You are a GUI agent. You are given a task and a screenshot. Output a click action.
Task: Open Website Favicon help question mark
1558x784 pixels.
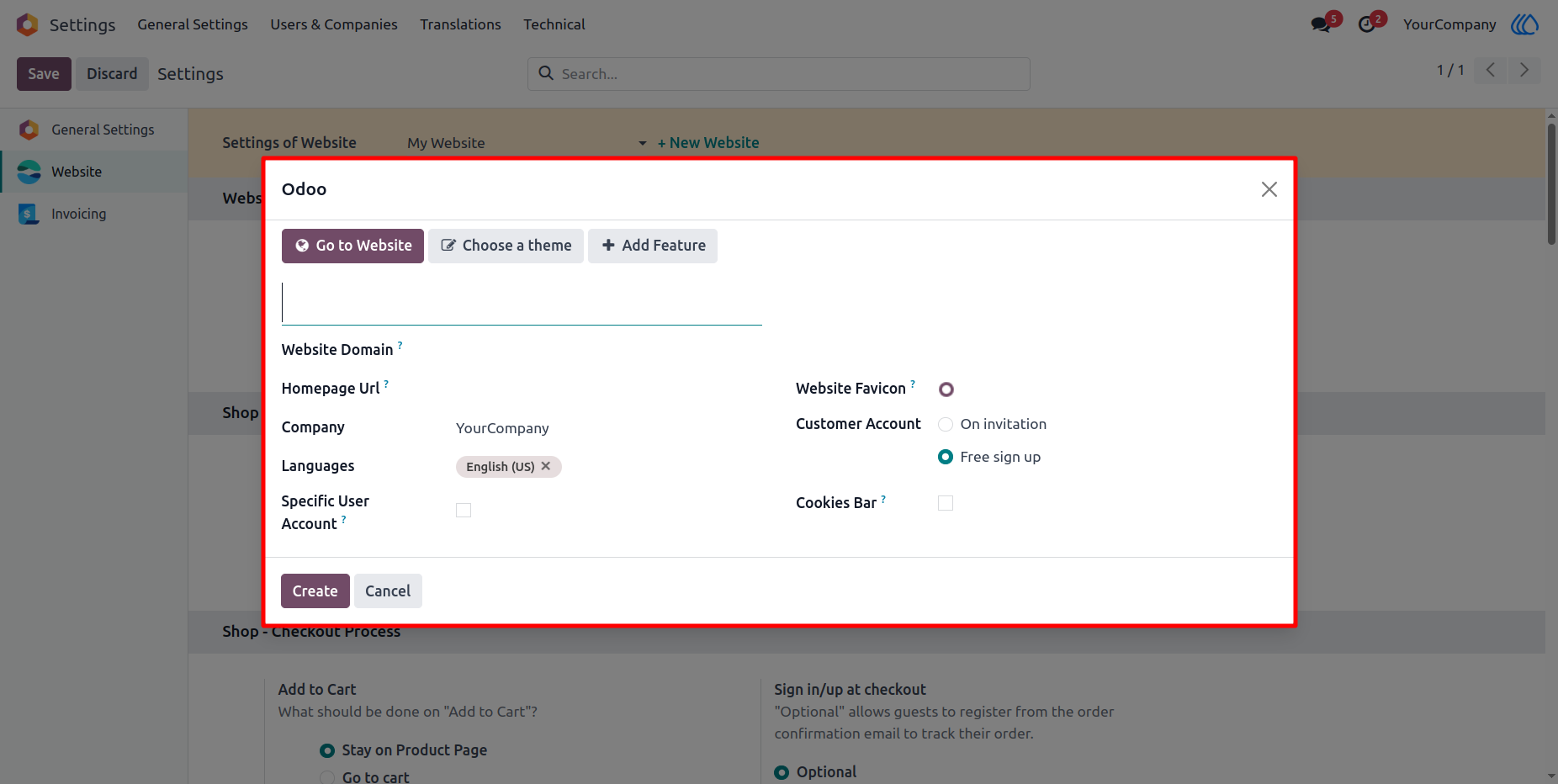tap(913, 384)
